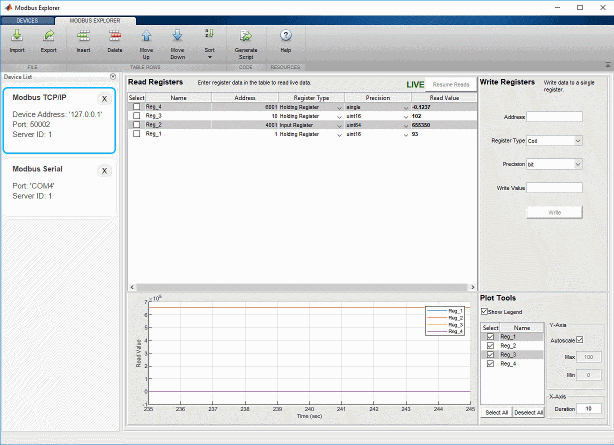The width and height of the screenshot is (614, 445).
Task: Open Register Type dropdown for Reg_3
Action: (339, 116)
